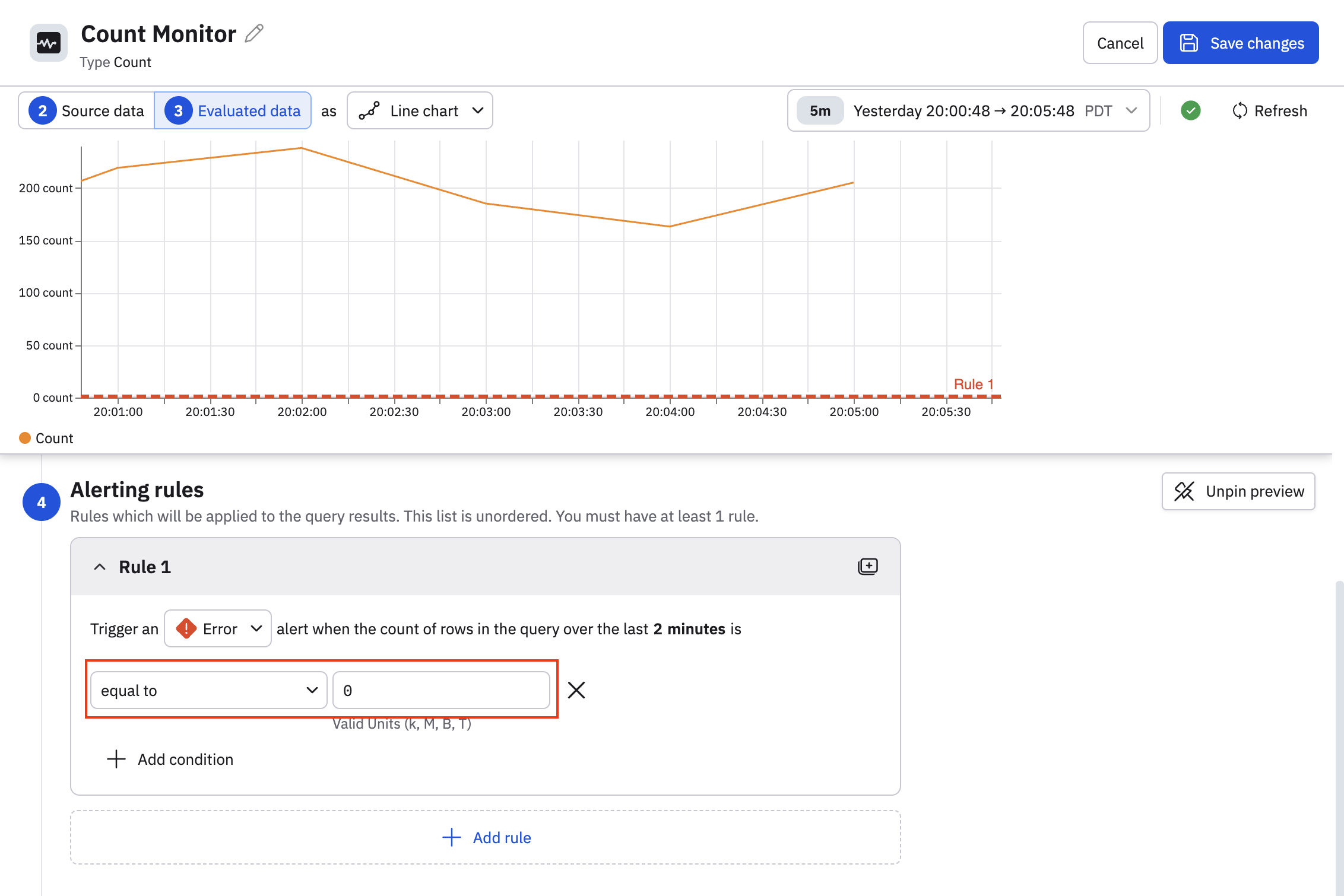This screenshot has width=1344, height=896.
Task: Open the Error severity dropdown
Action: (218, 628)
